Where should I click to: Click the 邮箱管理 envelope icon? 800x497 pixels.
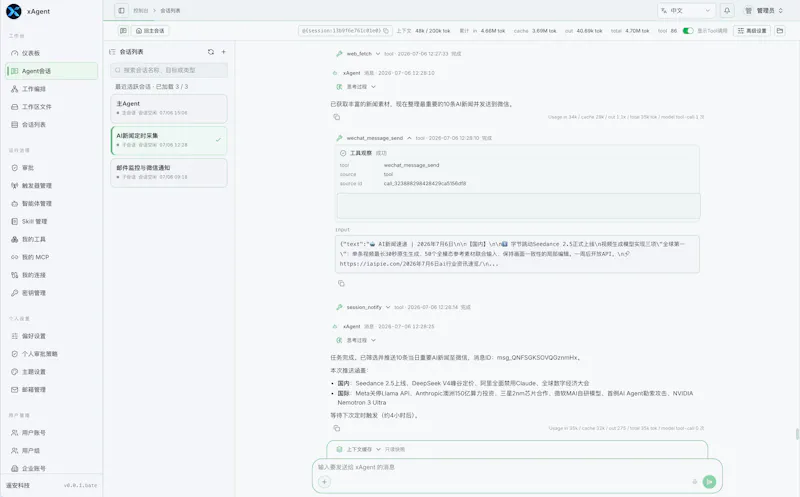pyautogui.click(x=14, y=390)
